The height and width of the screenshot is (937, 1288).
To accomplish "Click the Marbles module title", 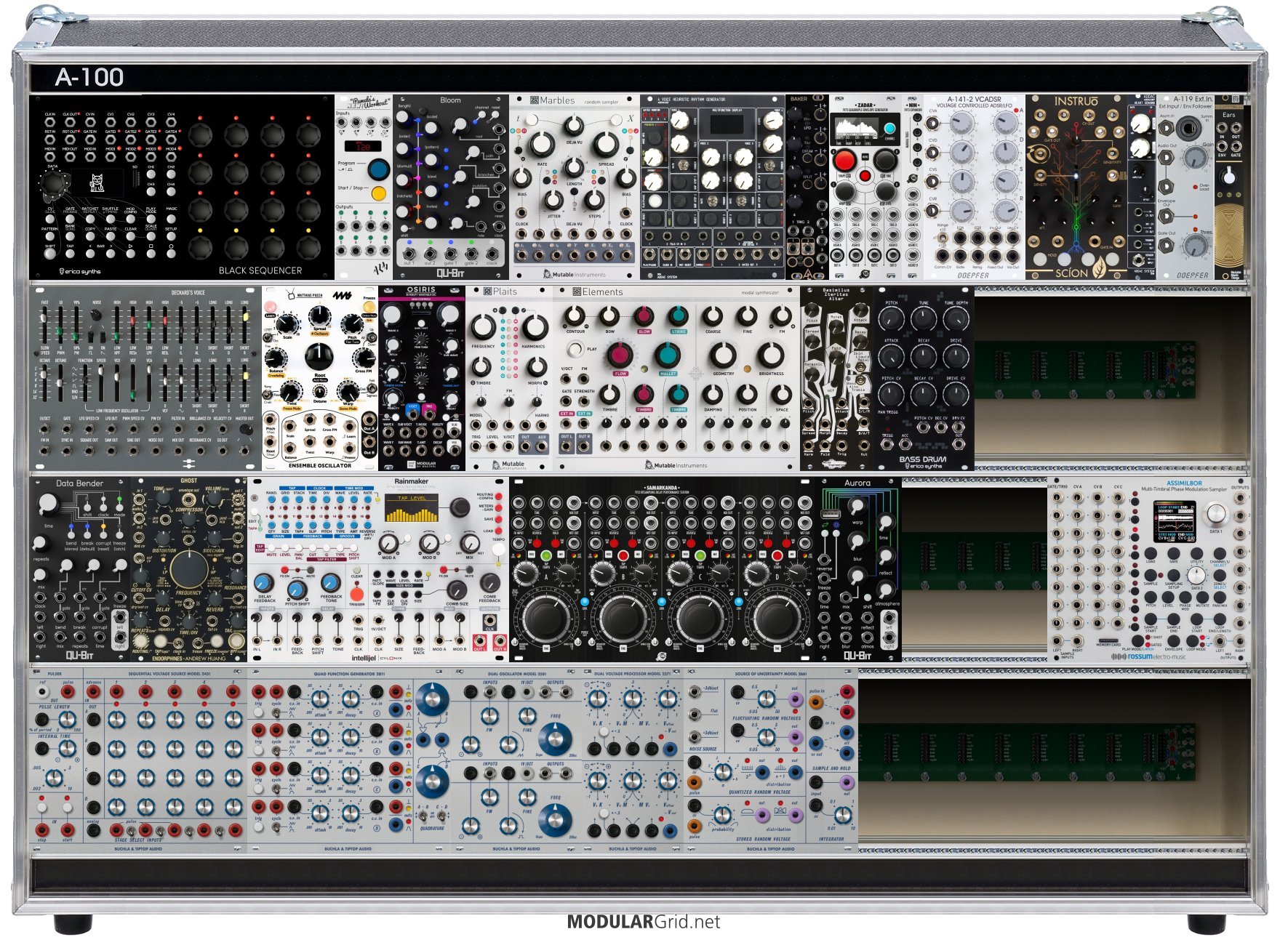I will tap(556, 101).
